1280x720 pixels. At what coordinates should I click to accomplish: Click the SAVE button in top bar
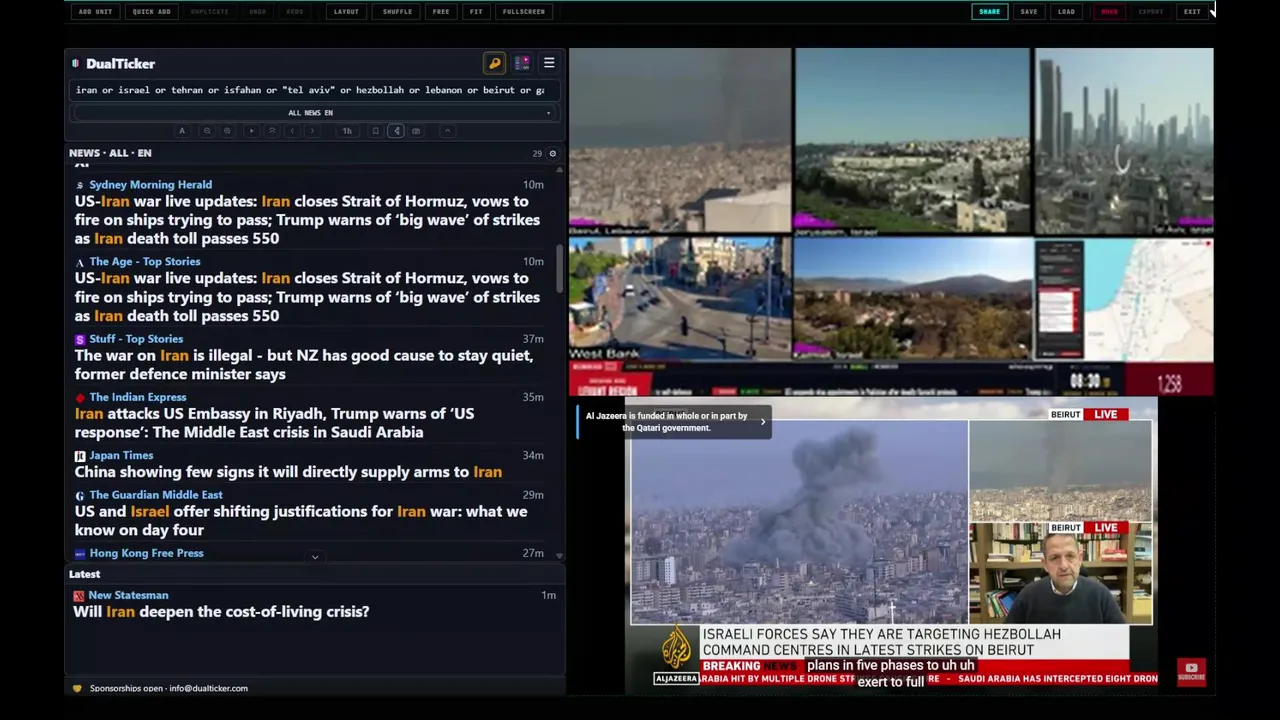click(1029, 12)
